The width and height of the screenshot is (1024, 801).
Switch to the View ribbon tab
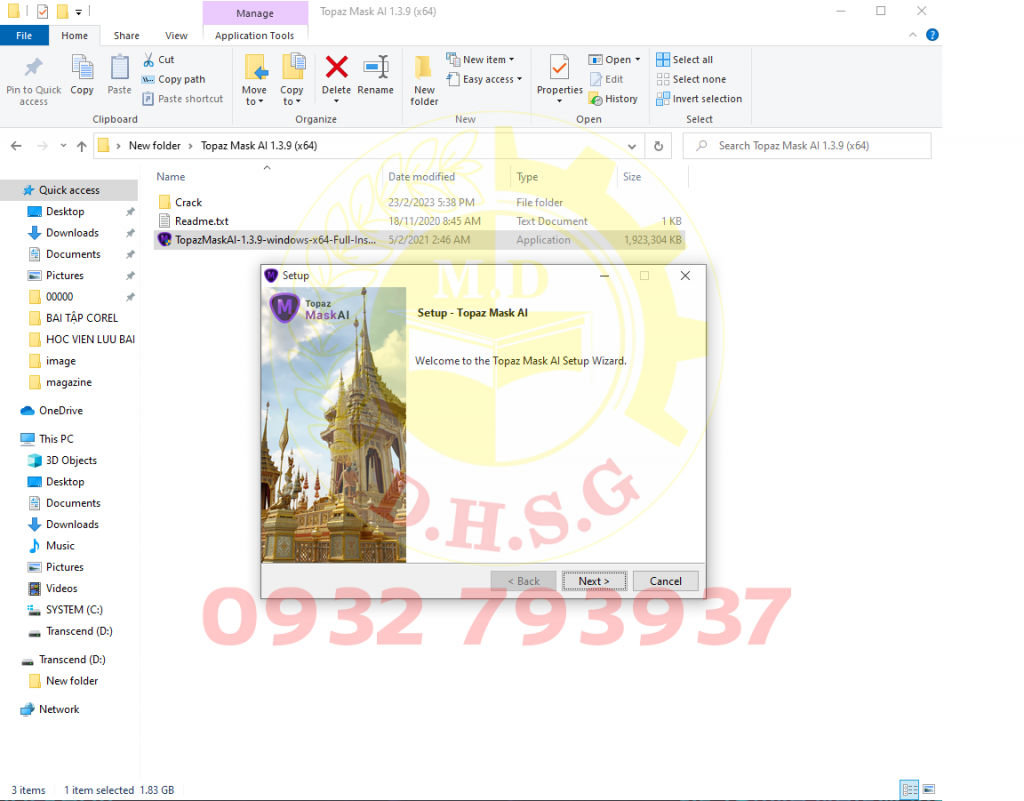(x=176, y=35)
